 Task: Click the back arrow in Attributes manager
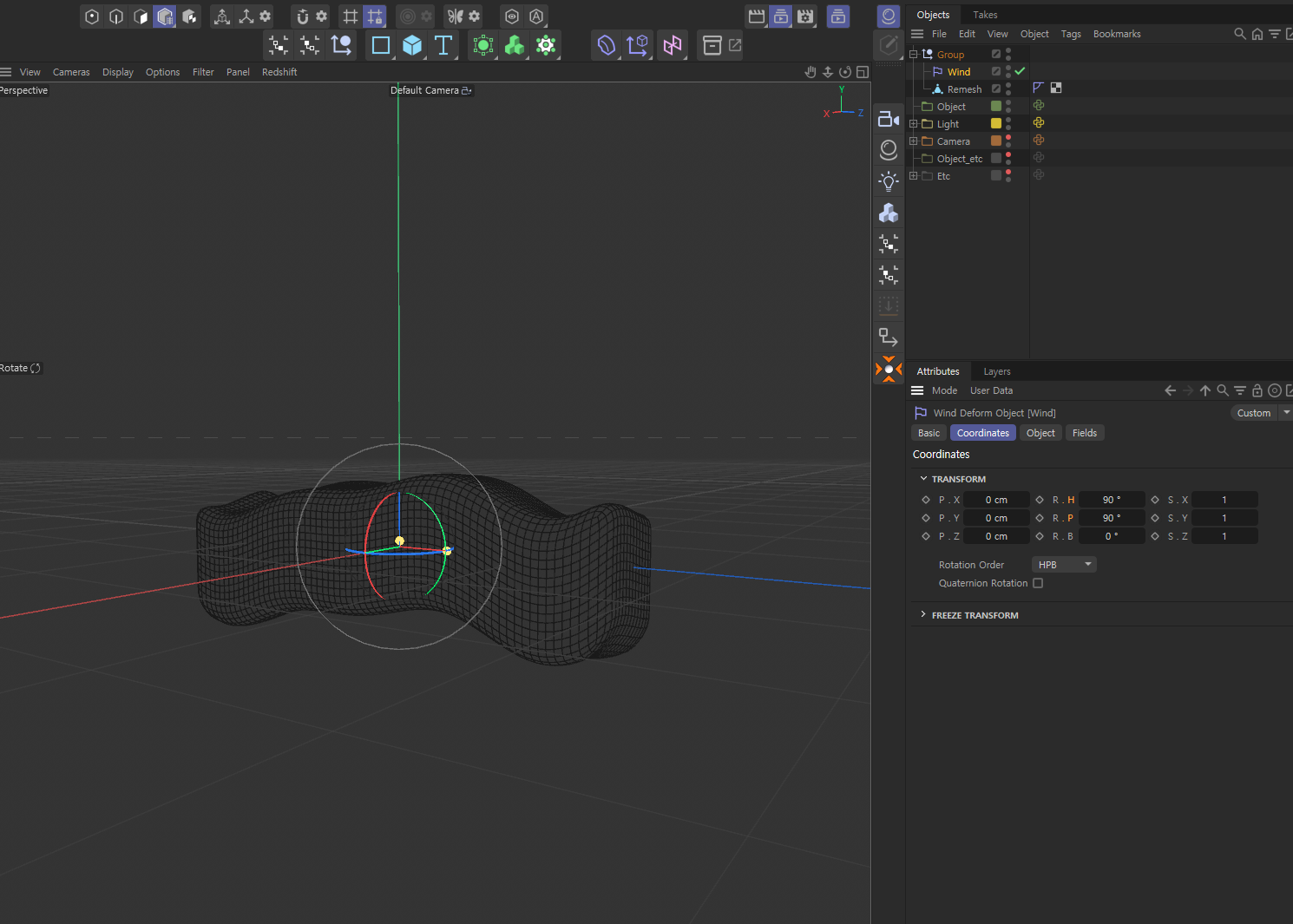(1170, 390)
